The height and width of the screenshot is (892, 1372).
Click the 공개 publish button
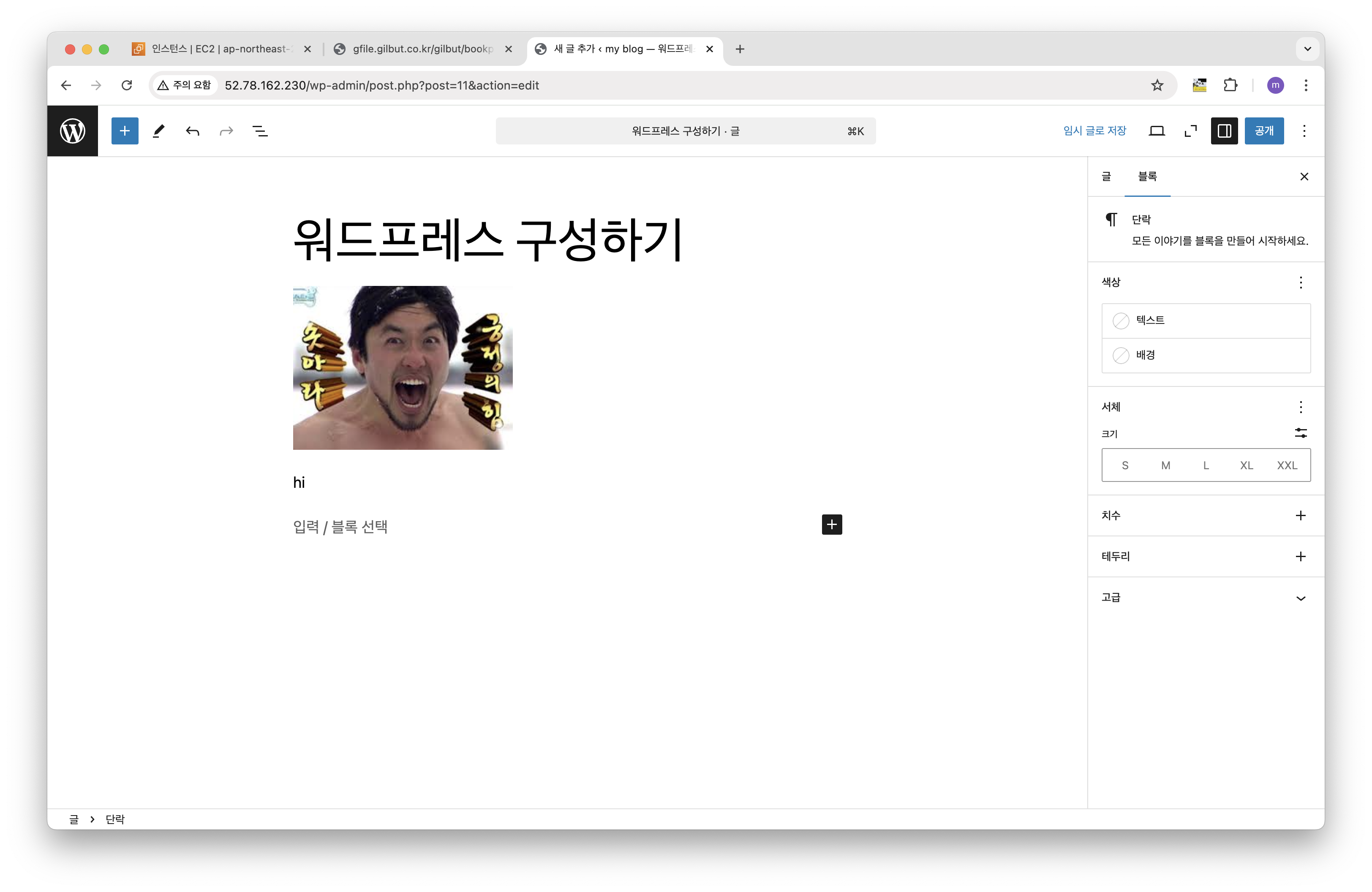(1263, 131)
